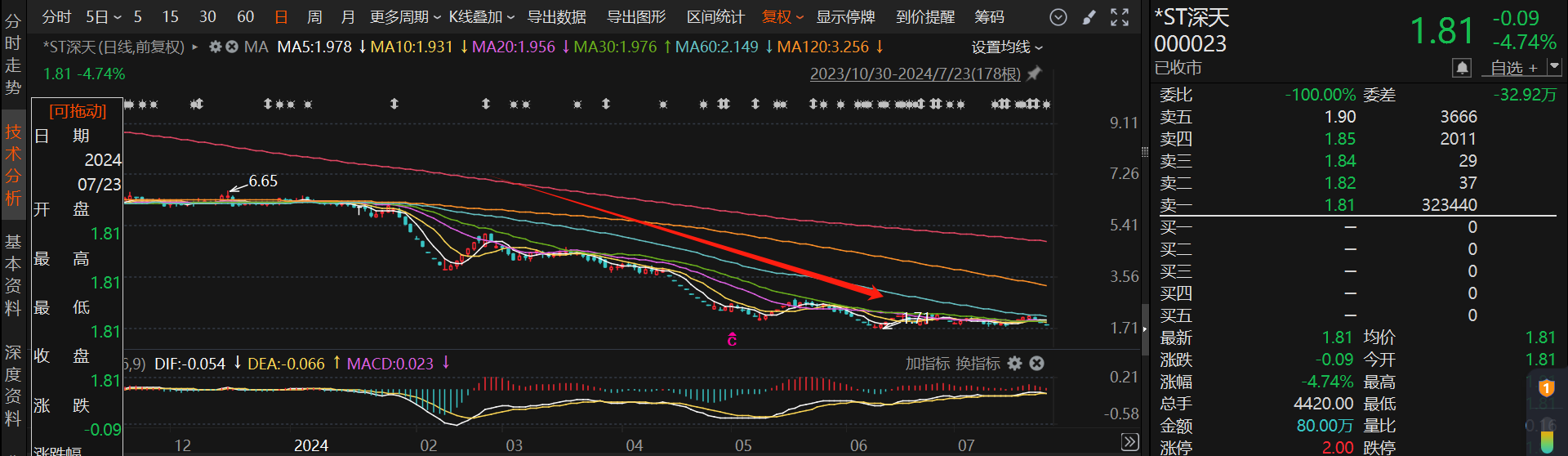The image size is (1568, 456).
Task: Click double-arrow expand icon at chart bottom
Action: (x=1130, y=442)
